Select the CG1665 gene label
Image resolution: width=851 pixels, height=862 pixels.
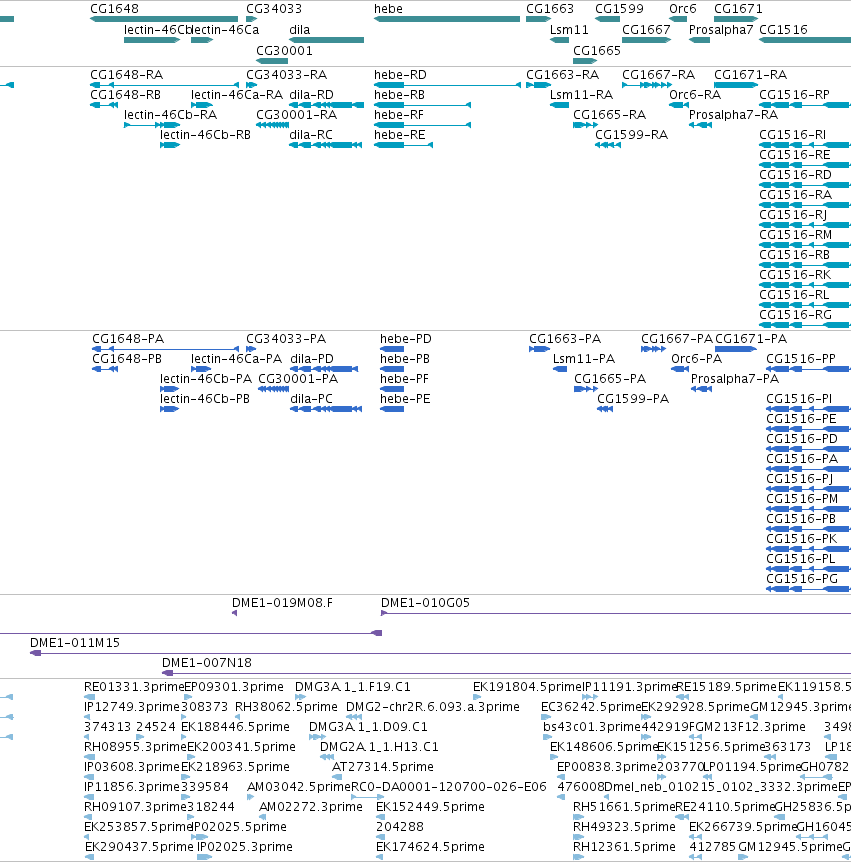597,51
